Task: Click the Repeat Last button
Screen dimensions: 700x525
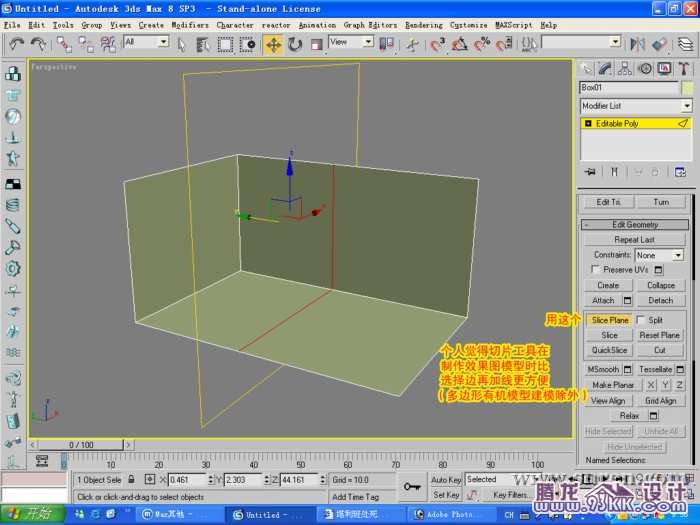Action: (634, 240)
